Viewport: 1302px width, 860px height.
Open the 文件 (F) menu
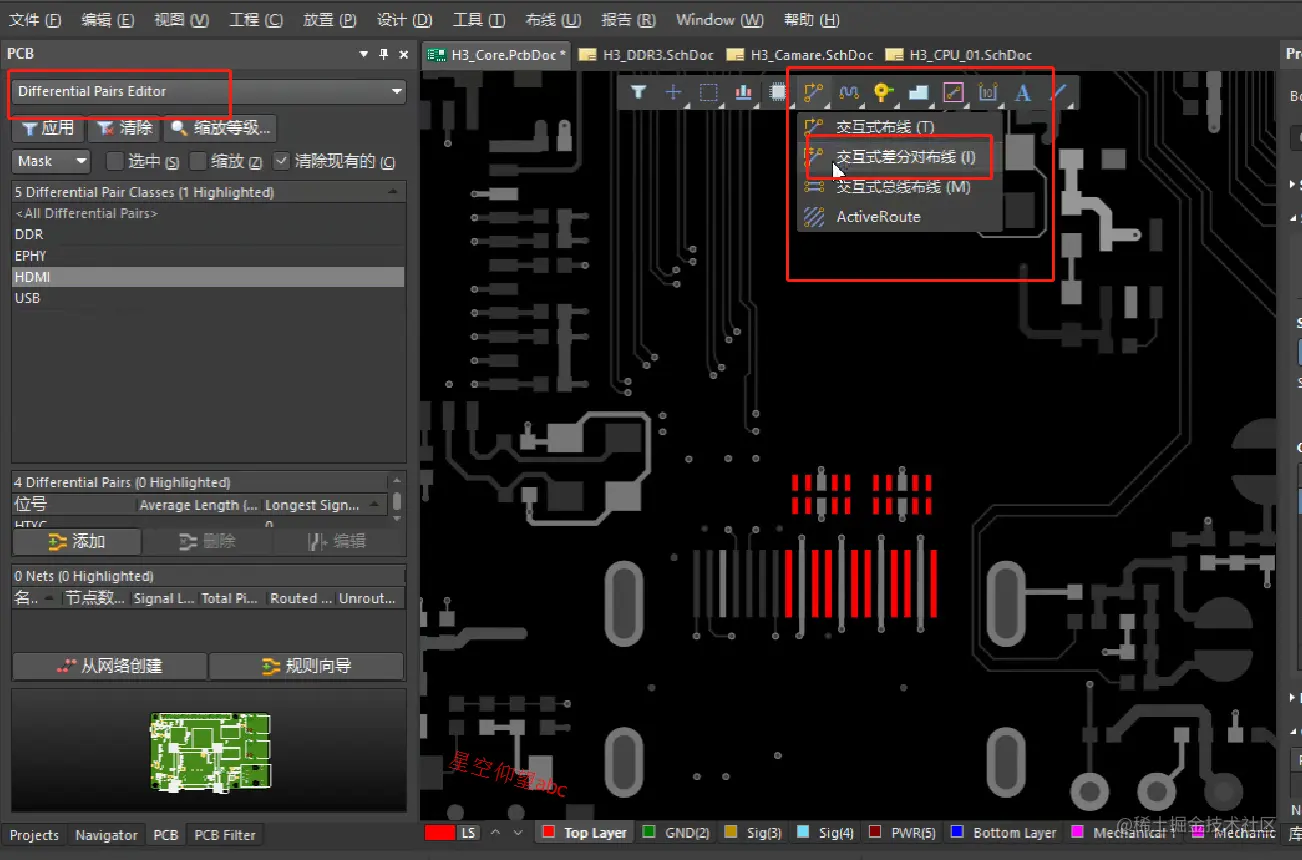(35, 20)
